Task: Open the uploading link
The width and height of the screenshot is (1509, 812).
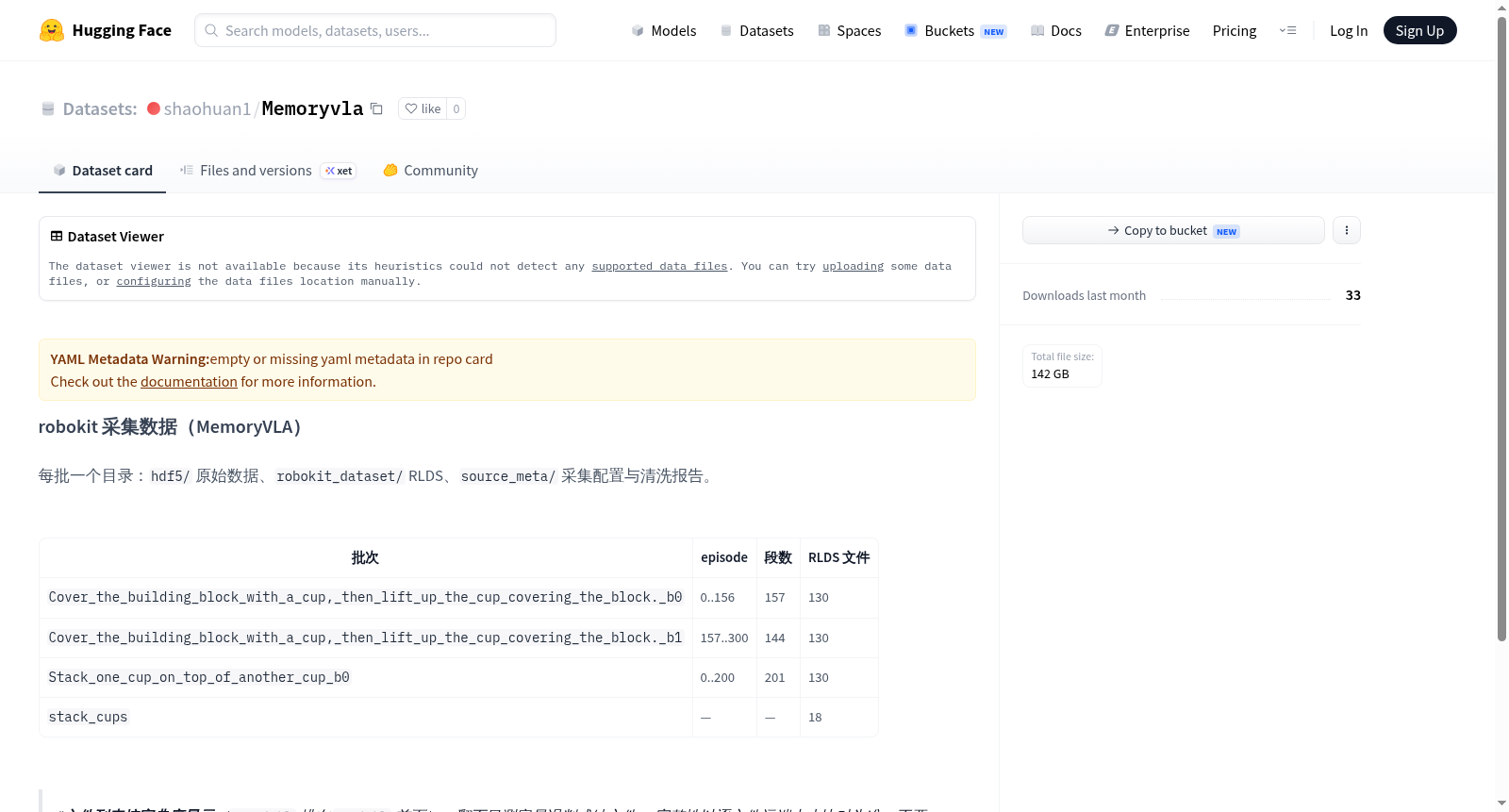Action: coord(853,266)
